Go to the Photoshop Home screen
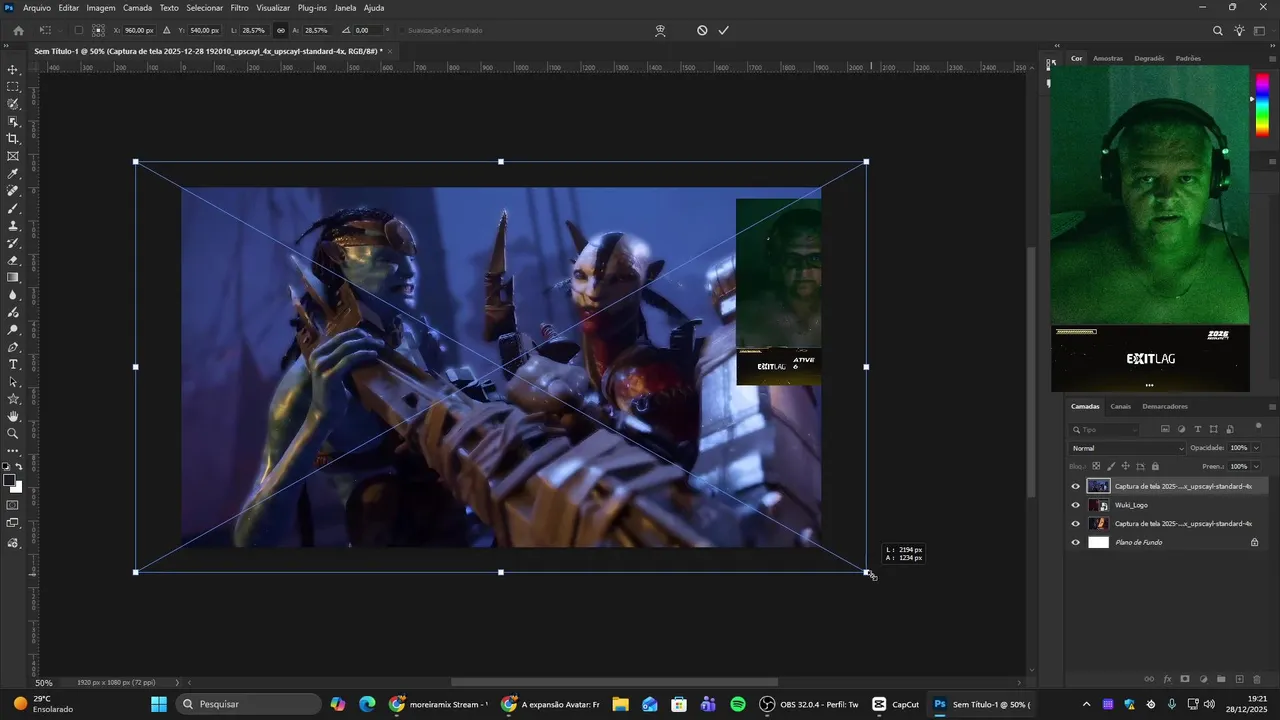1280x720 pixels. tap(18, 30)
